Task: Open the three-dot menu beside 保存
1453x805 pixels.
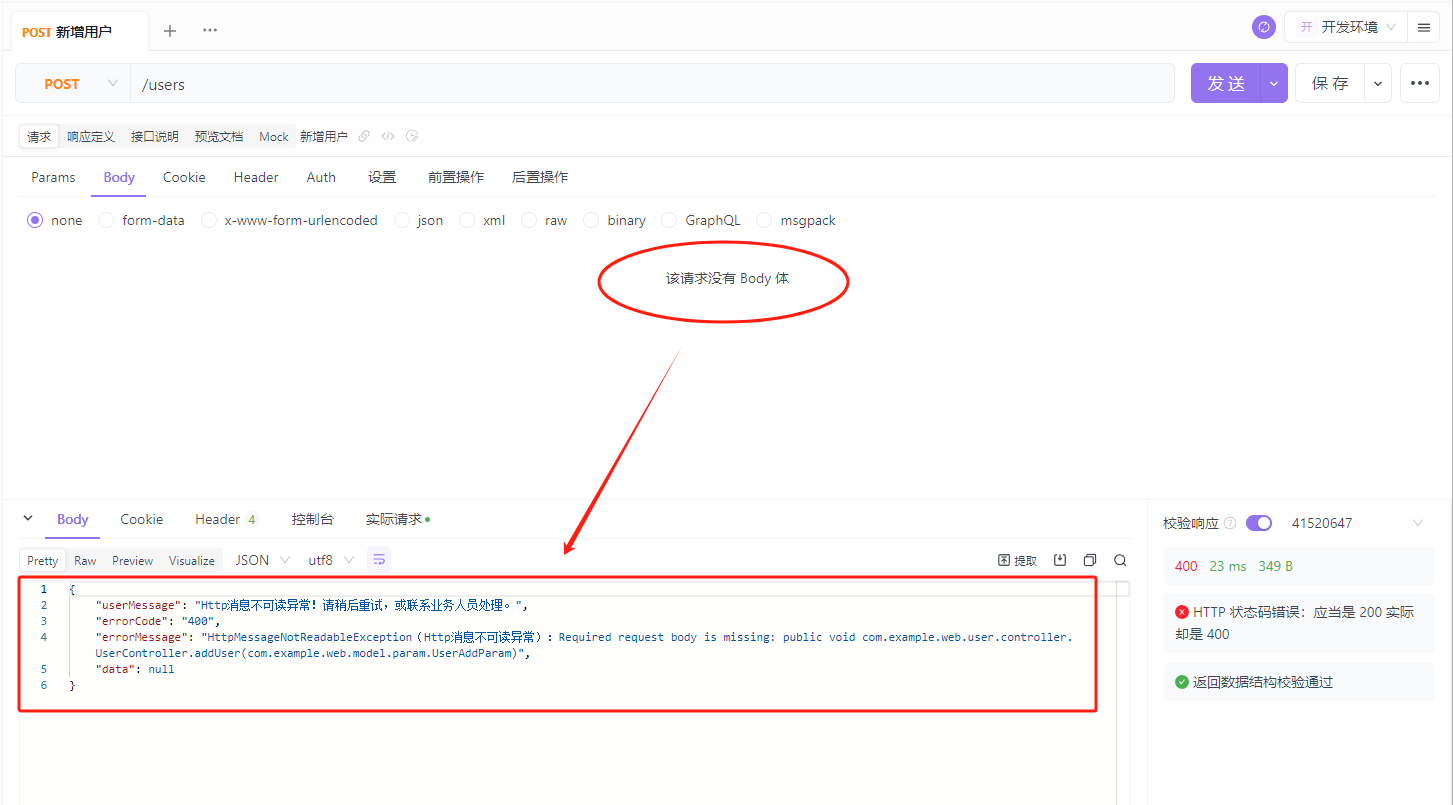Action: [x=1420, y=84]
